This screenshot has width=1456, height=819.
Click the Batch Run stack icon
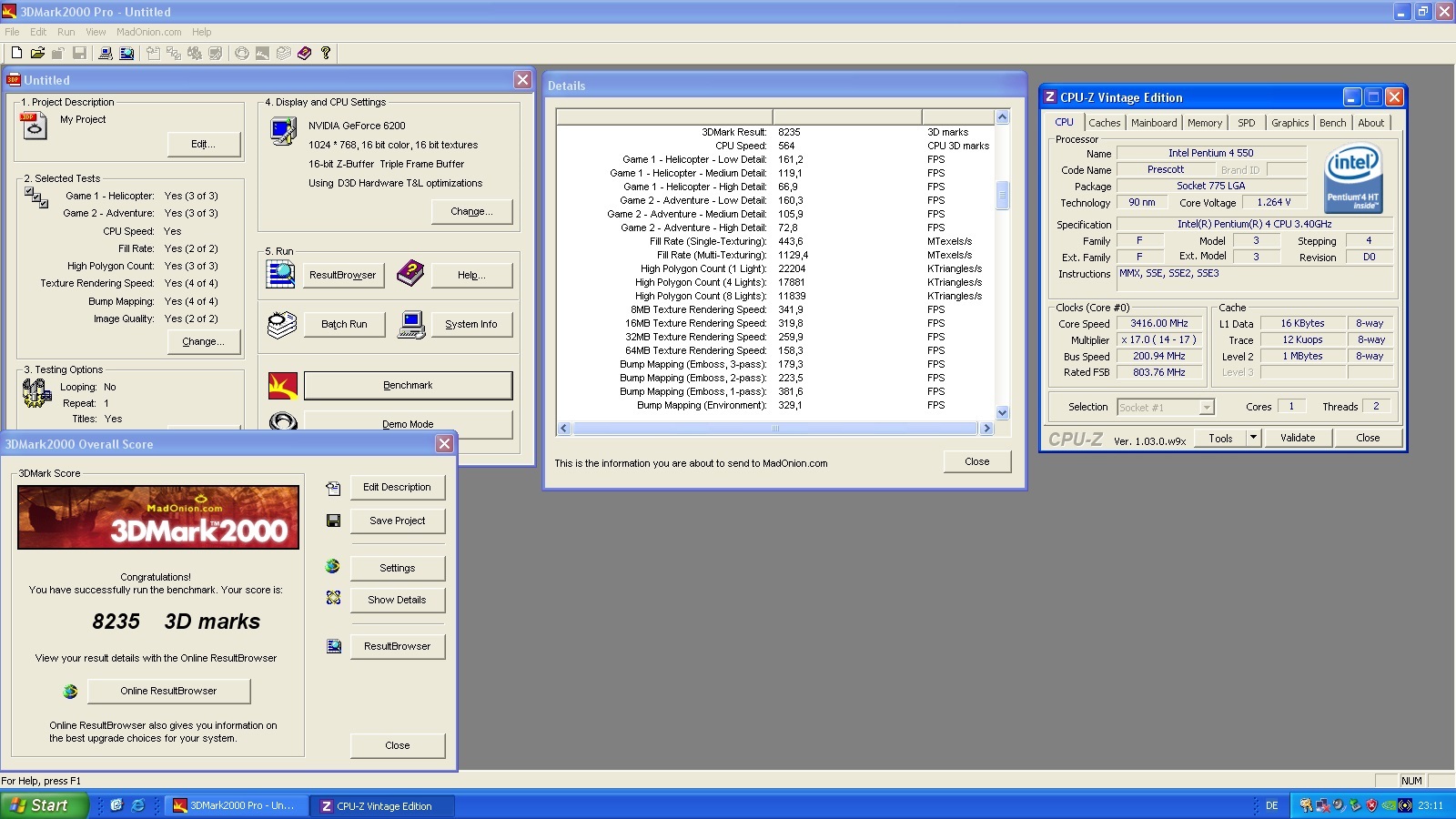coord(282,324)
